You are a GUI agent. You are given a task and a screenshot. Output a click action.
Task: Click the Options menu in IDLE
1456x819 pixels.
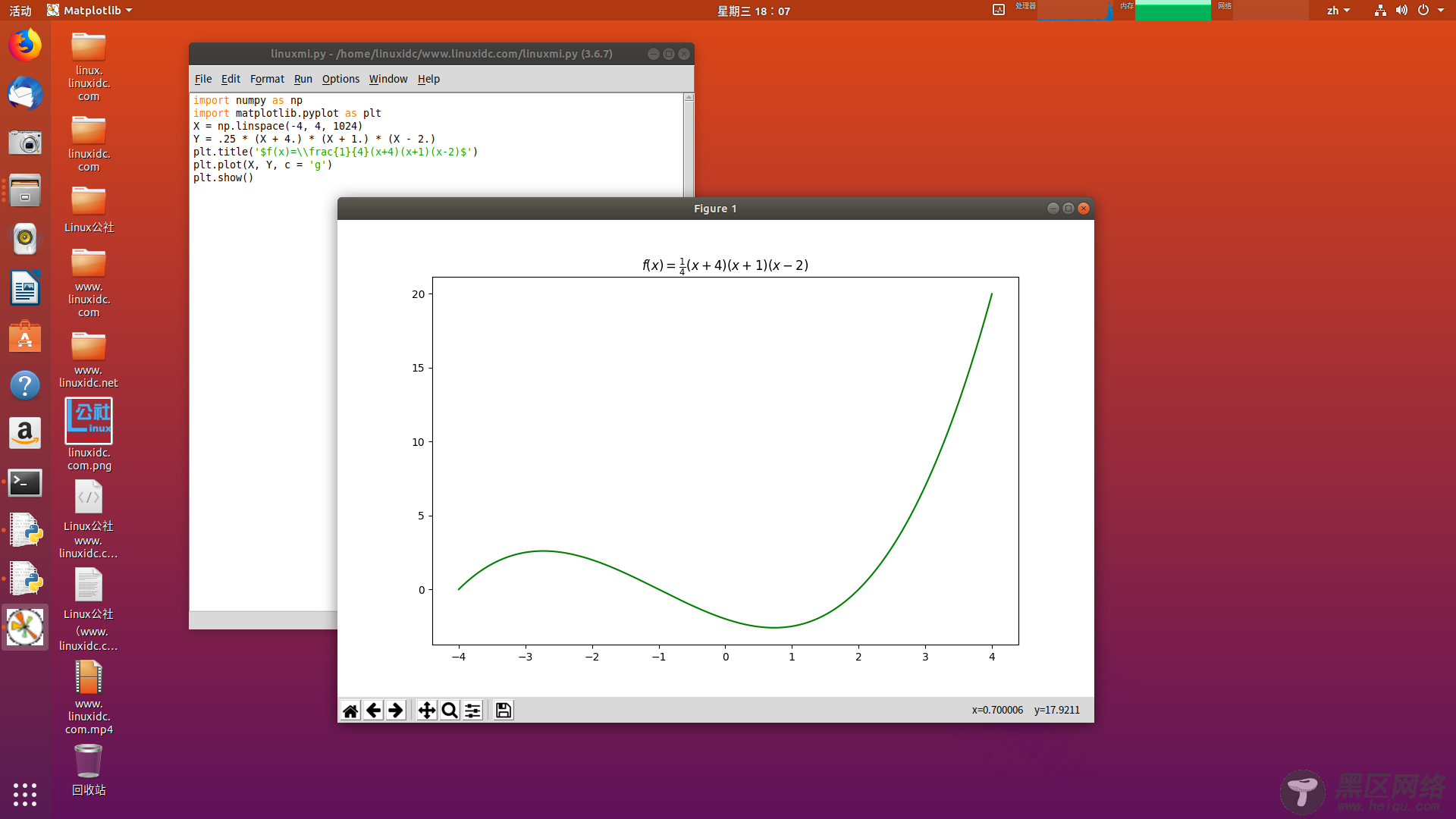(x=340, y=78)
